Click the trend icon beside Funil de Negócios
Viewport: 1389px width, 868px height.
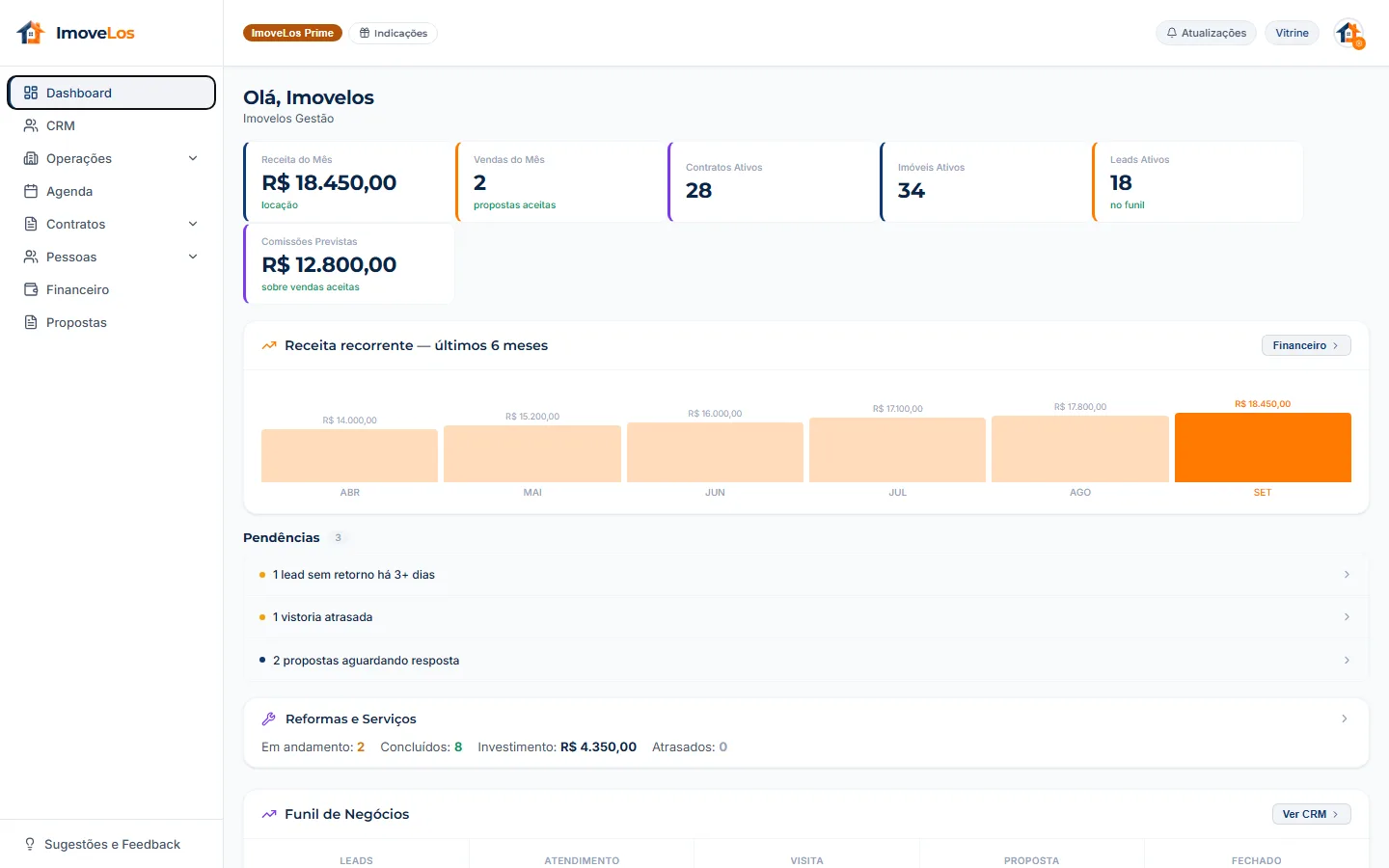(269, 814)
